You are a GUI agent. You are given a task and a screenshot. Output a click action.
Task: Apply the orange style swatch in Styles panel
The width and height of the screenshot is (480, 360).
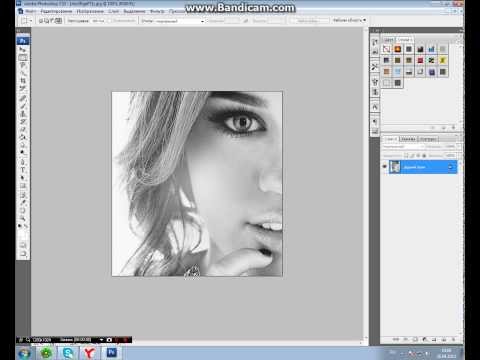click(398, 49)
